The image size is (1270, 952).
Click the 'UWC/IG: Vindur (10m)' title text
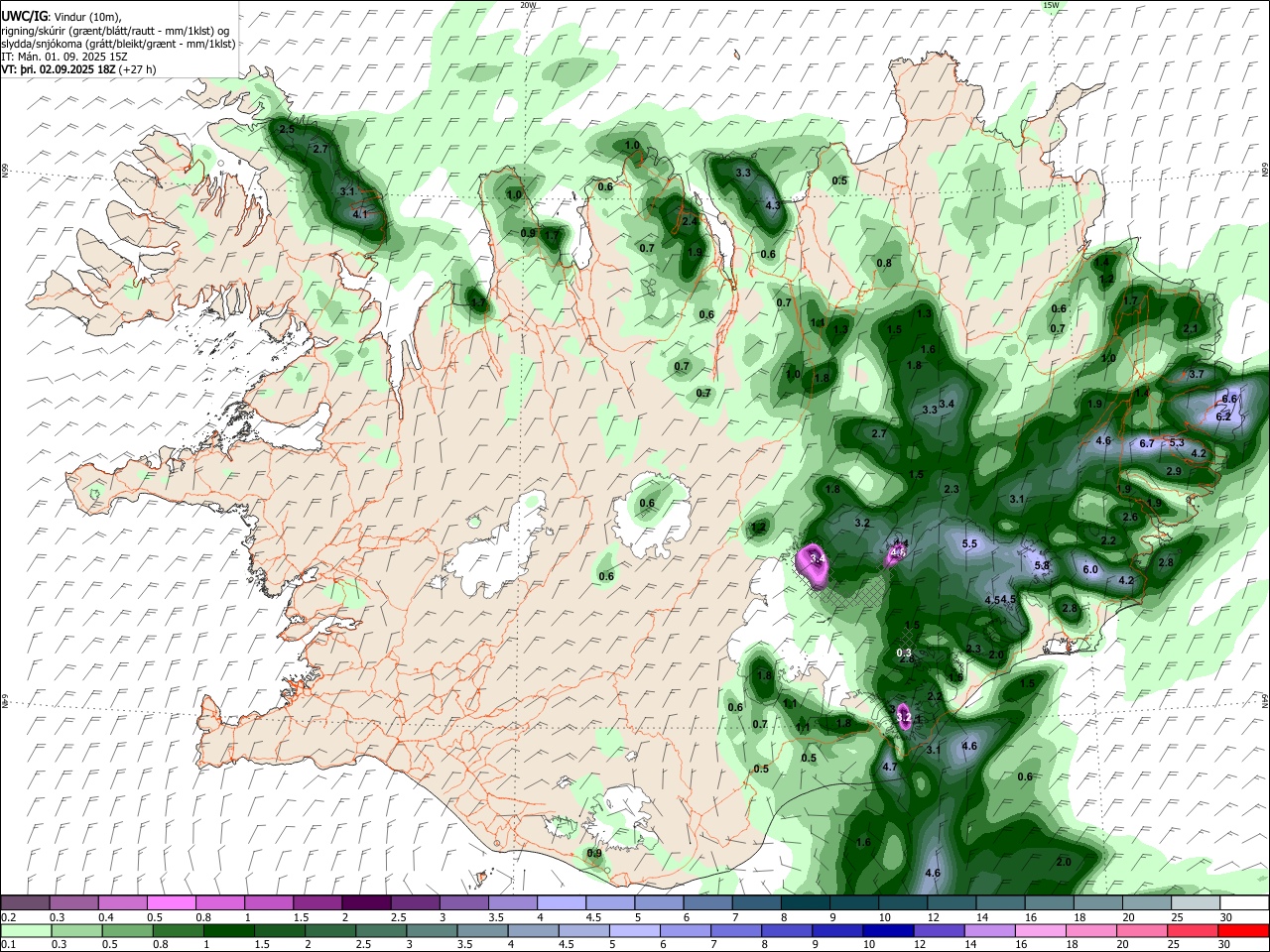coord(63,17)
